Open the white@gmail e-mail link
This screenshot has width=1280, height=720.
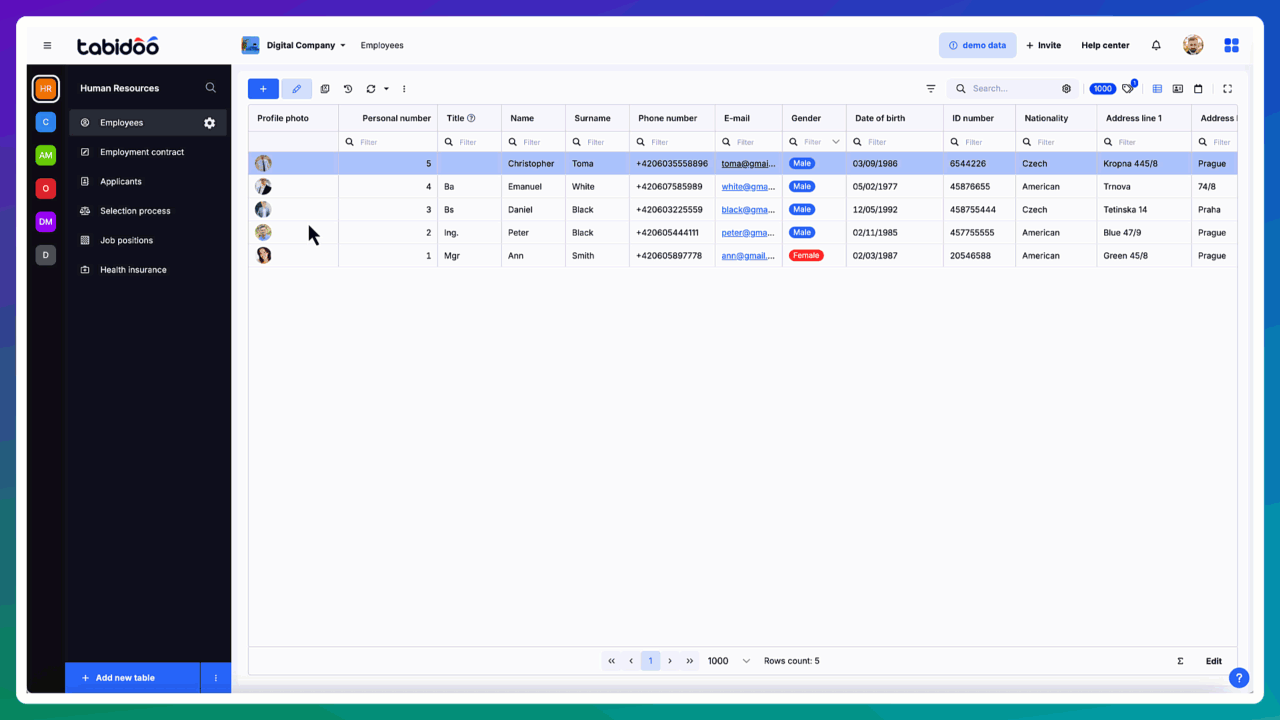[x=748, y=187]
